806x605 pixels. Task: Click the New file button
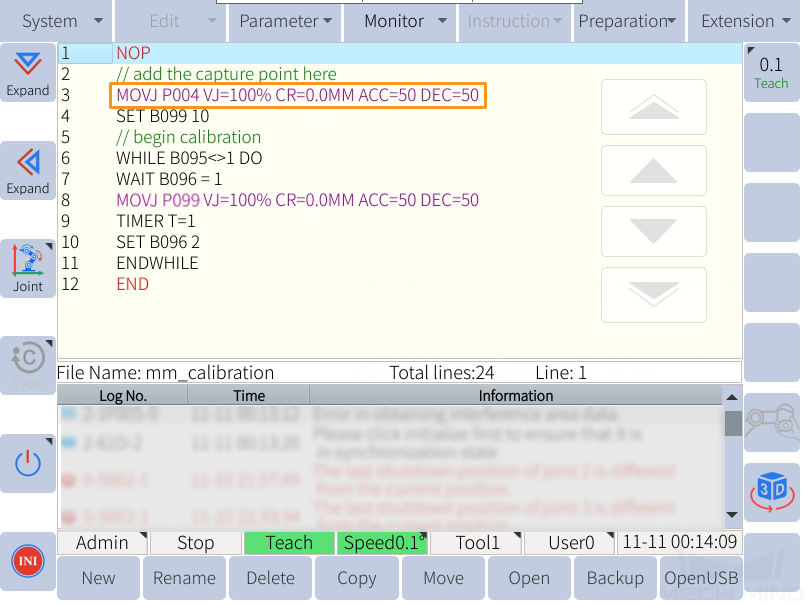pyautogui.click(x=98, y=578)
